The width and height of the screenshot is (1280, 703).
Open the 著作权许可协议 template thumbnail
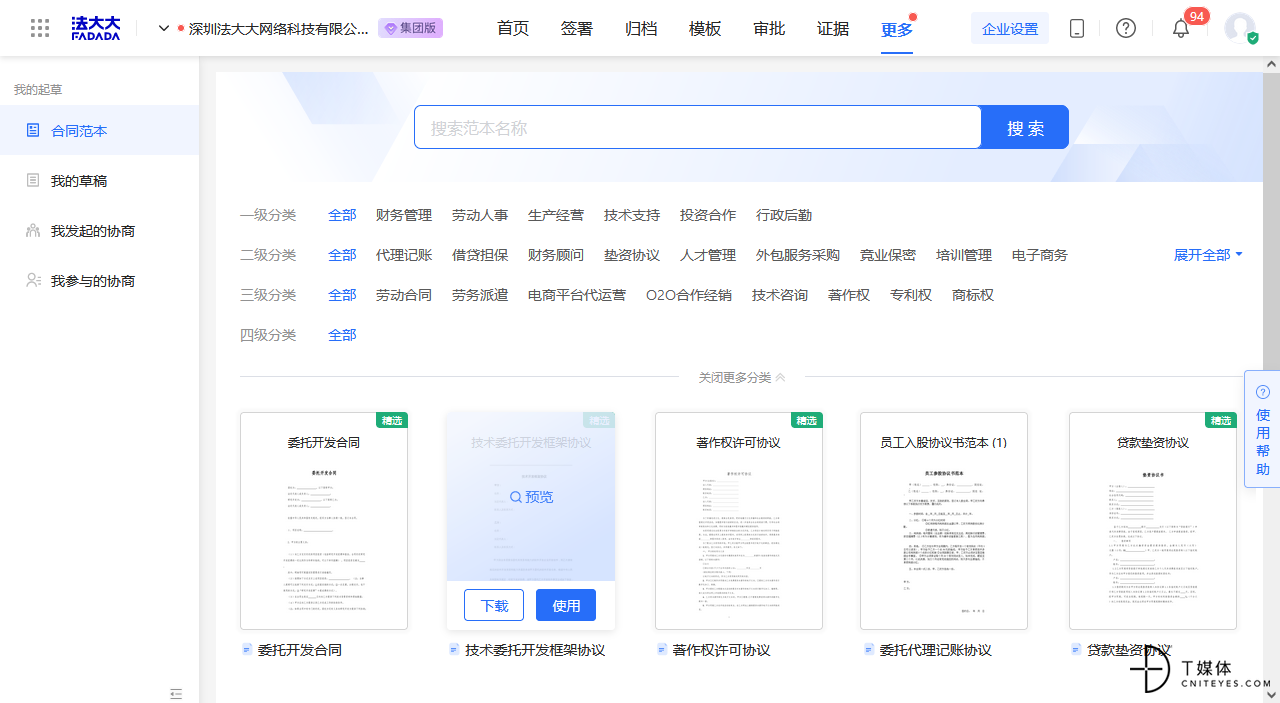tap(739, 521)
